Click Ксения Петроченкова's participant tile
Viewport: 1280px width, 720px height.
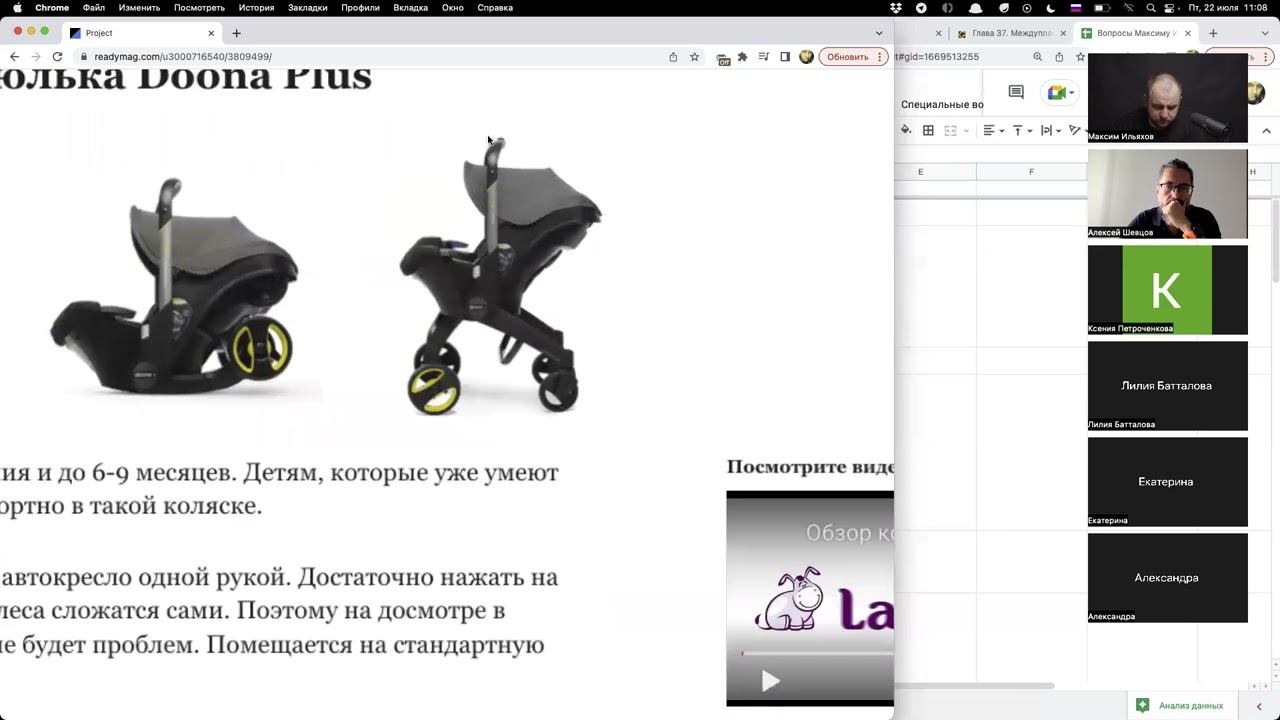[x=1168, y=290]
